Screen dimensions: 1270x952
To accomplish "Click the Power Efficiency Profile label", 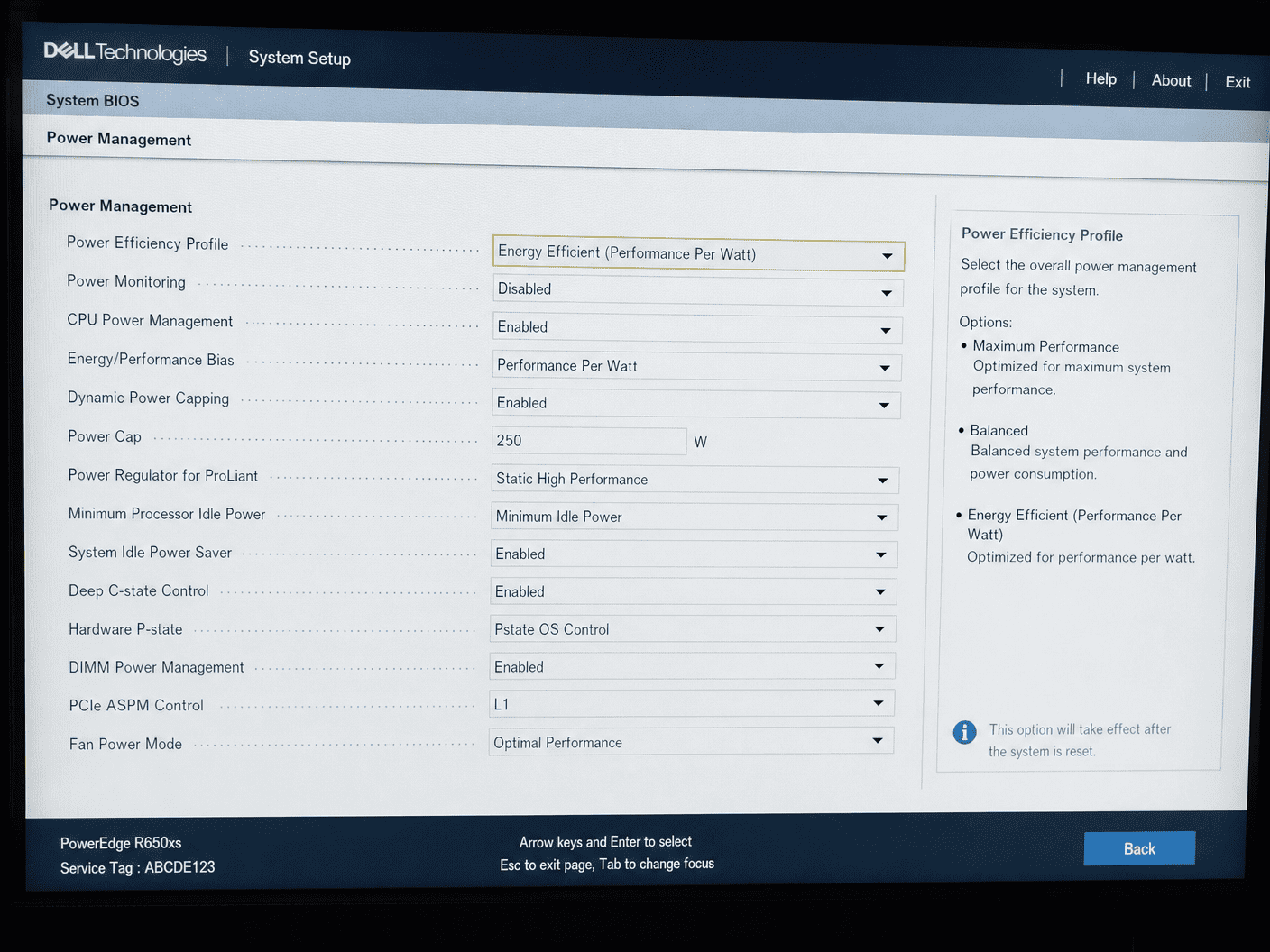I will [147, 243].
